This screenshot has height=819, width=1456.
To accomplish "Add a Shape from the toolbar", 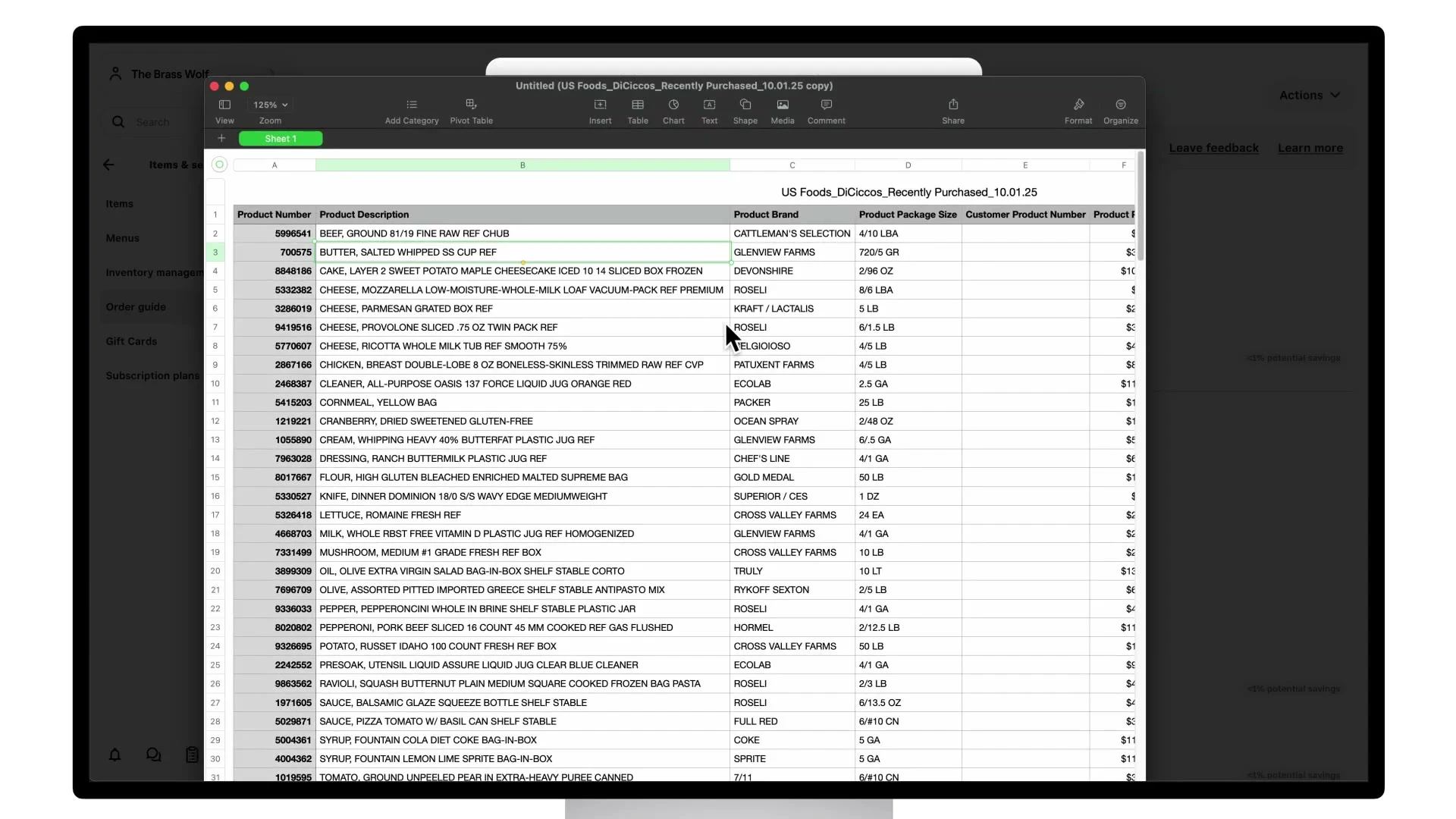I will [x=745, y=105].
